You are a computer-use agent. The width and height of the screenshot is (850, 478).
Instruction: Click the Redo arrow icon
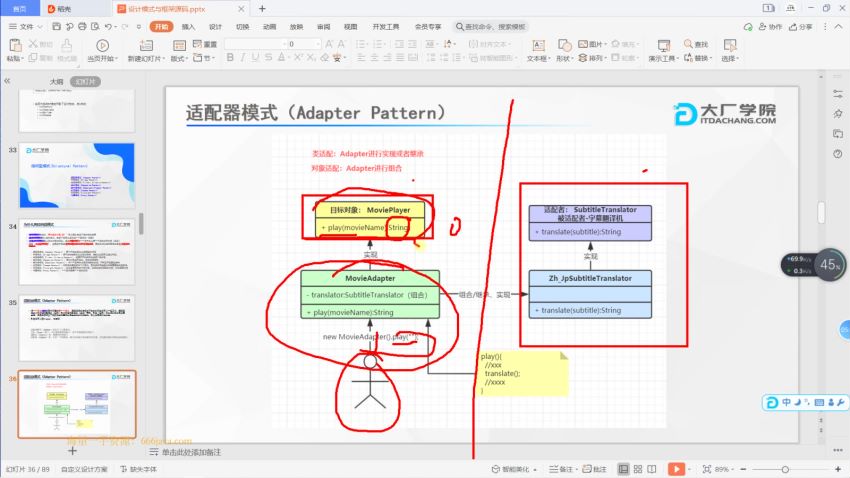tap(125, 27)
